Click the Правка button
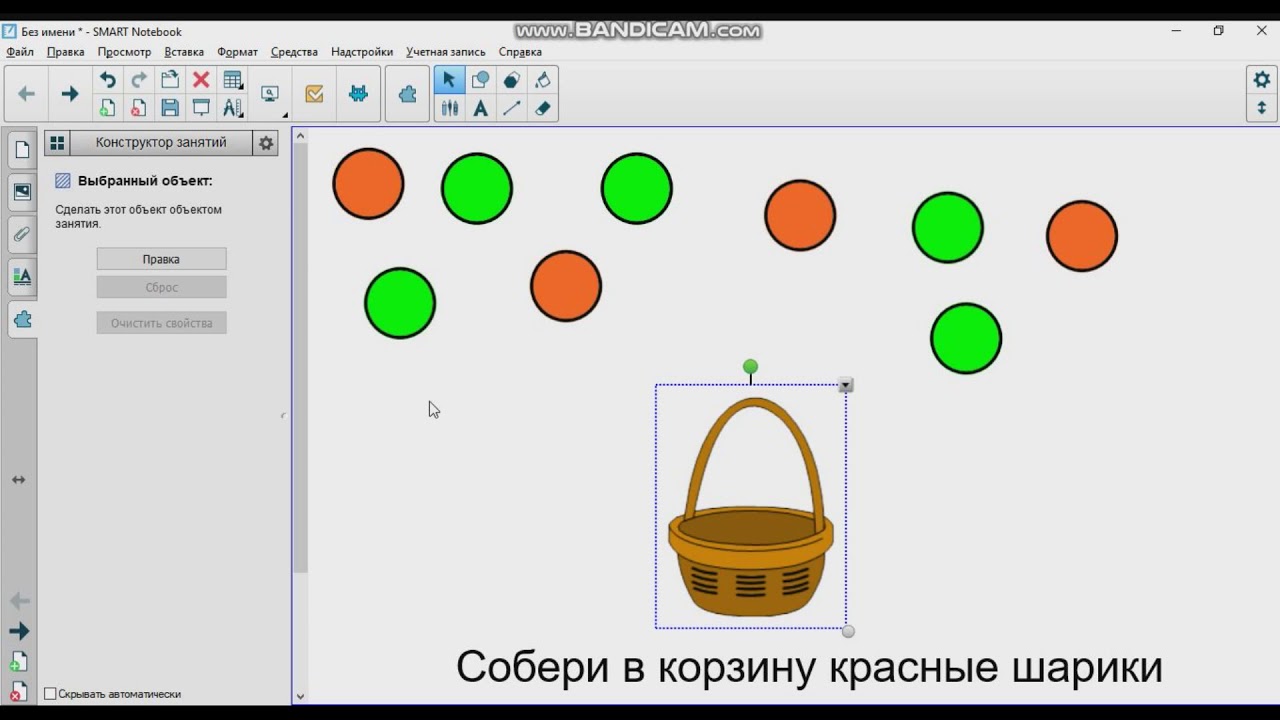1280x720 pixels. (x=161, y=259)
